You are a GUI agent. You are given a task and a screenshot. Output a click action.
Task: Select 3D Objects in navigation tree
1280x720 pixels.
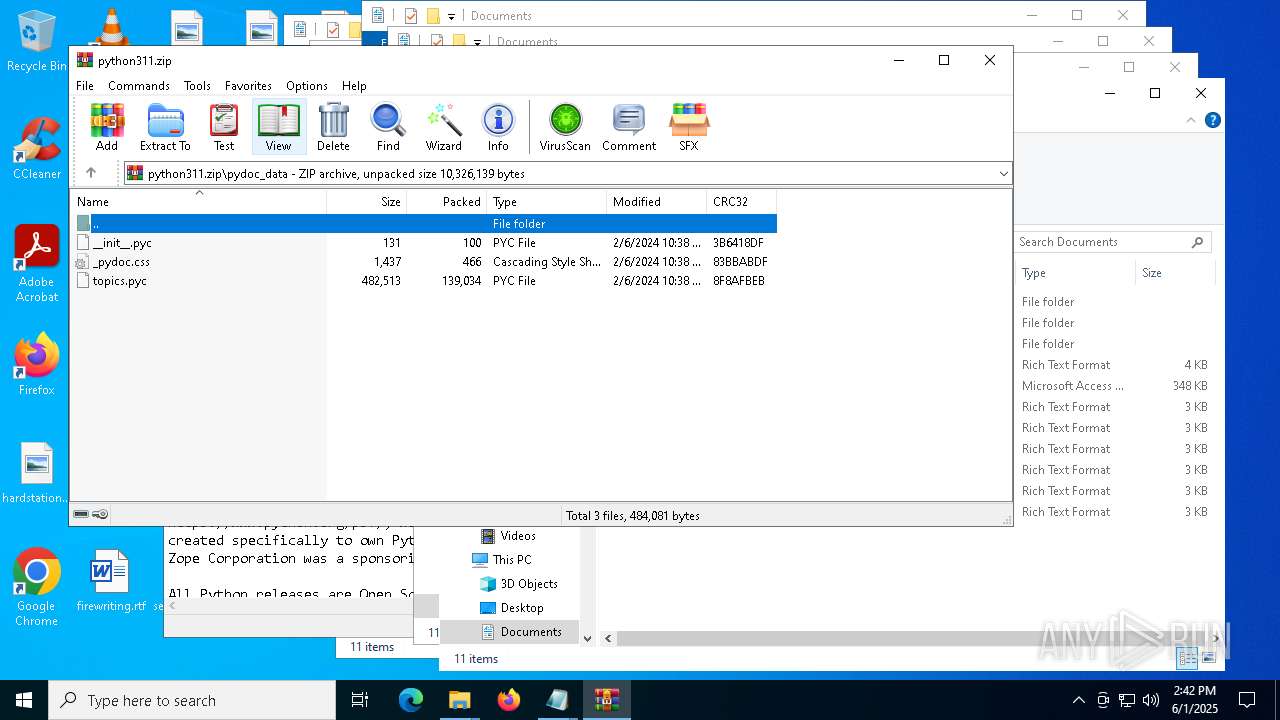518,584
